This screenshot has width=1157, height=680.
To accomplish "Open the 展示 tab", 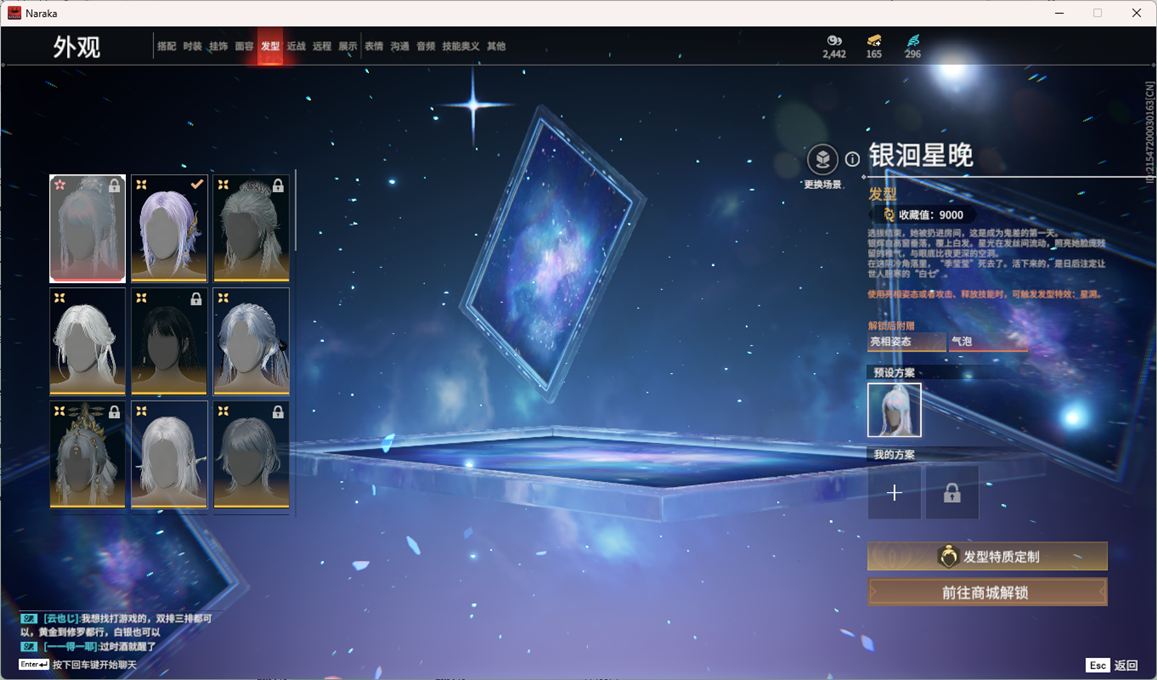I will click(x=348, y=46).
